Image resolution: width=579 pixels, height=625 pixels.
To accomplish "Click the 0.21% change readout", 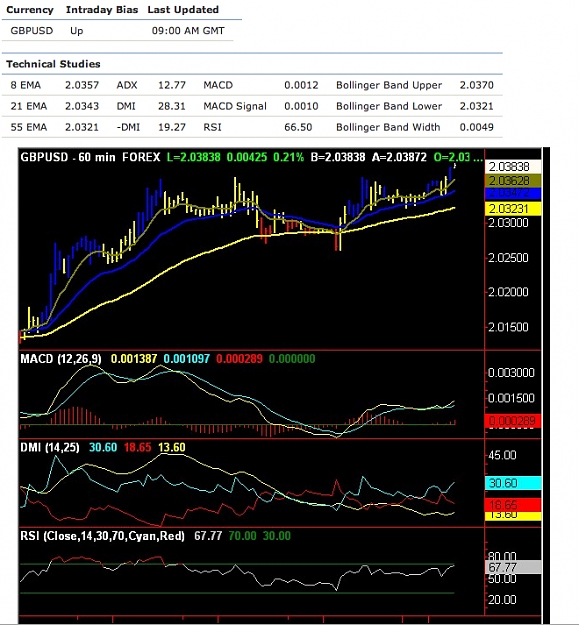I will [x=289, y=157].
